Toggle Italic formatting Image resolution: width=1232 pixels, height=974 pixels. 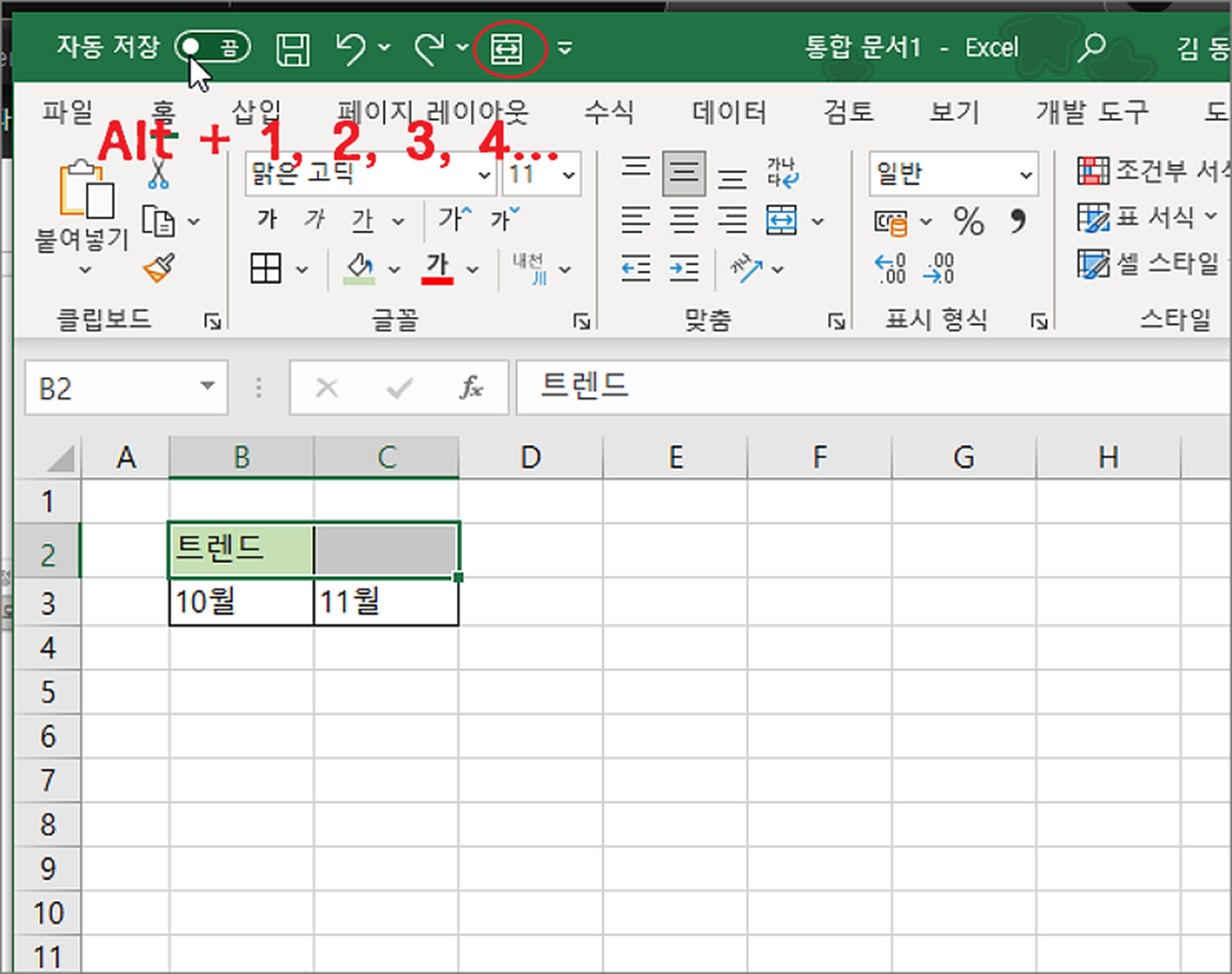(314, 220)
